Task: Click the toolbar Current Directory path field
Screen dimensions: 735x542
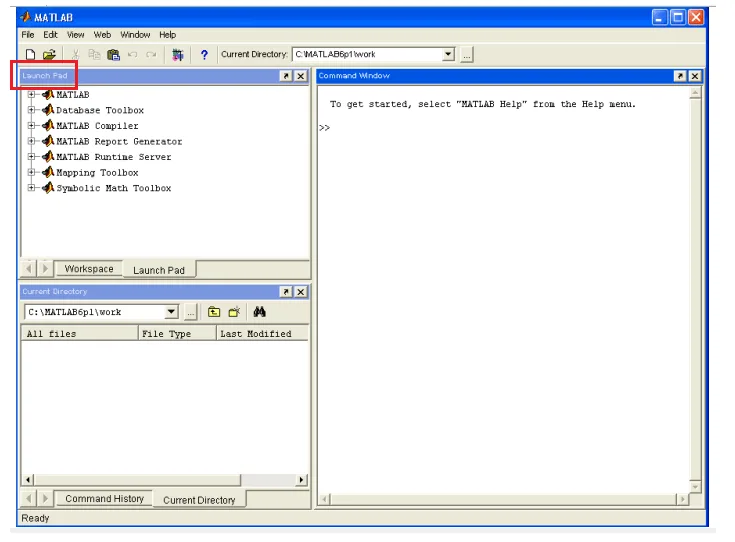Action: point(368,54)
